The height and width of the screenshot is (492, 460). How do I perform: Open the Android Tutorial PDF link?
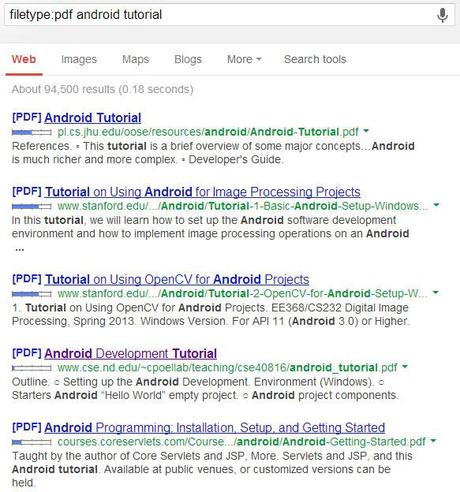click(x=93, y=118)
